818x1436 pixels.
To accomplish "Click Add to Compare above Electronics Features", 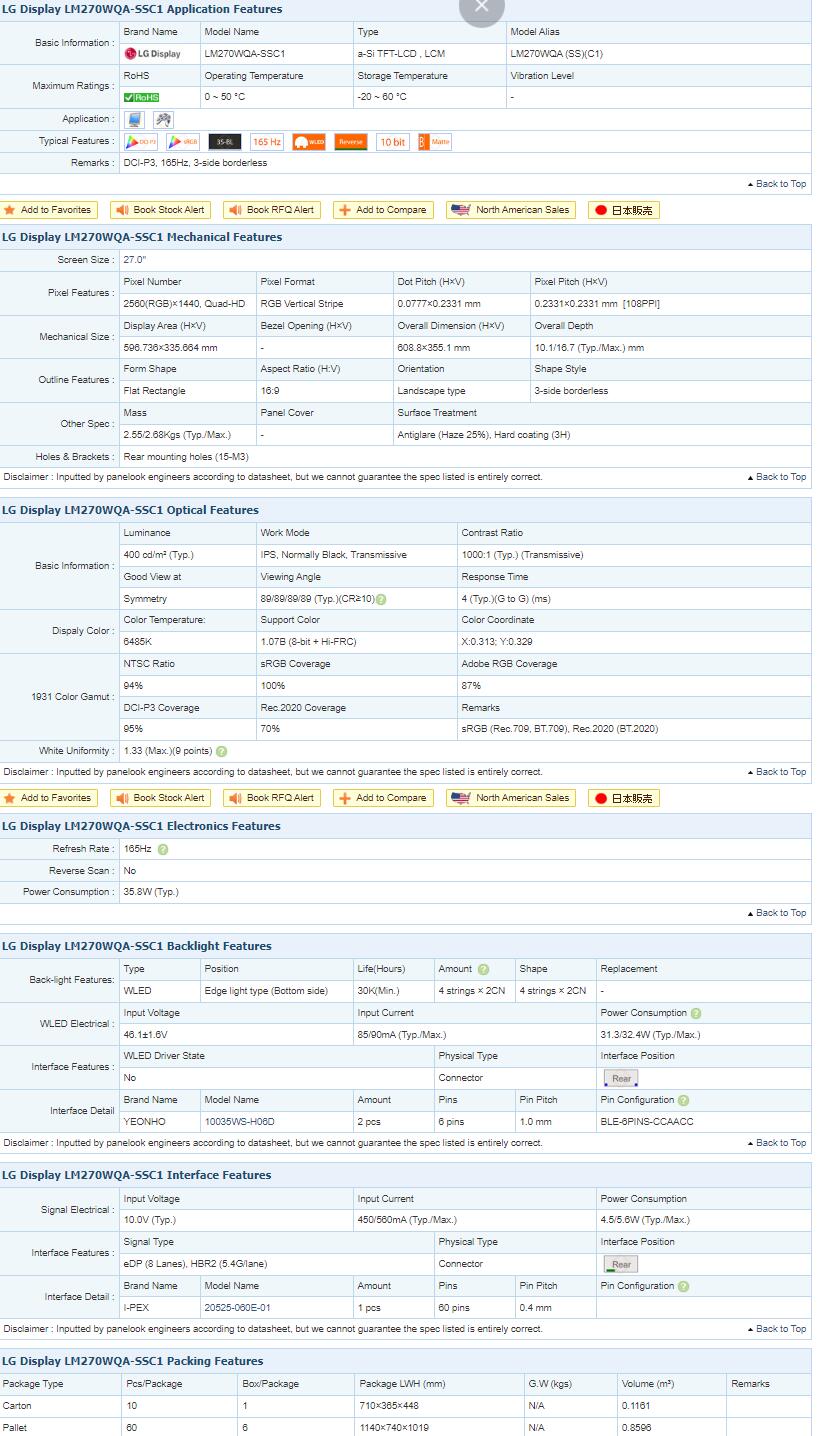I will tap(384, 798).
